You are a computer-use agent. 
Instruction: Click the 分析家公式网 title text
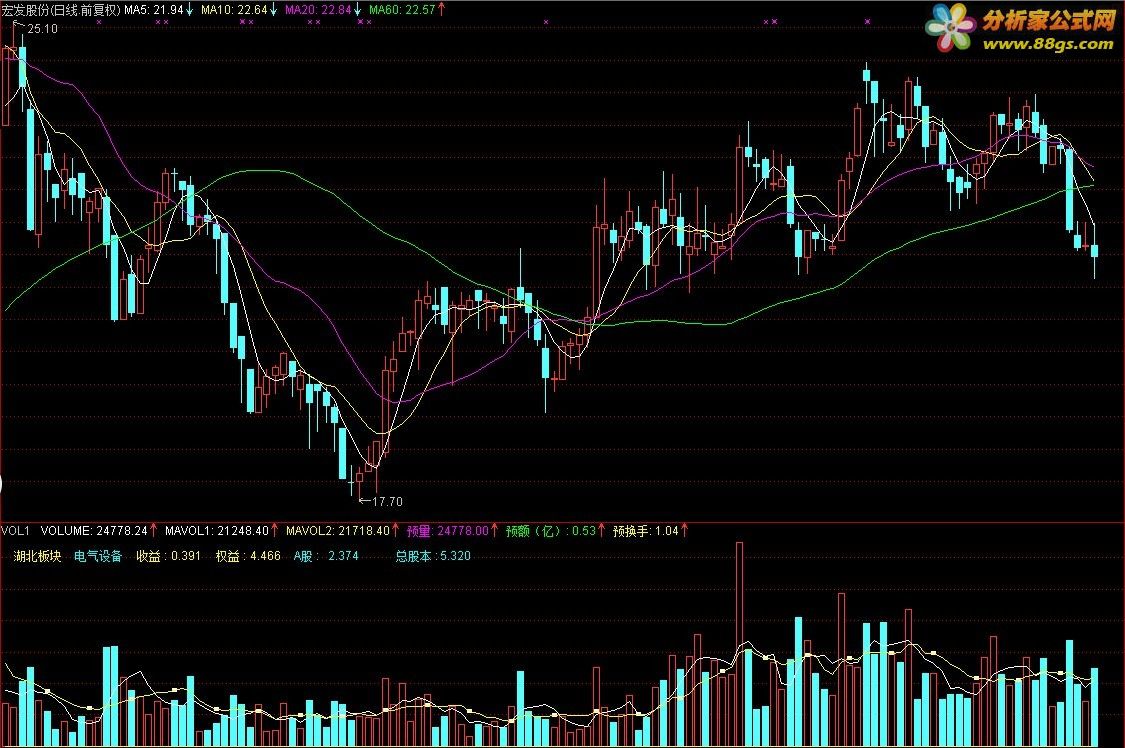1050,20
